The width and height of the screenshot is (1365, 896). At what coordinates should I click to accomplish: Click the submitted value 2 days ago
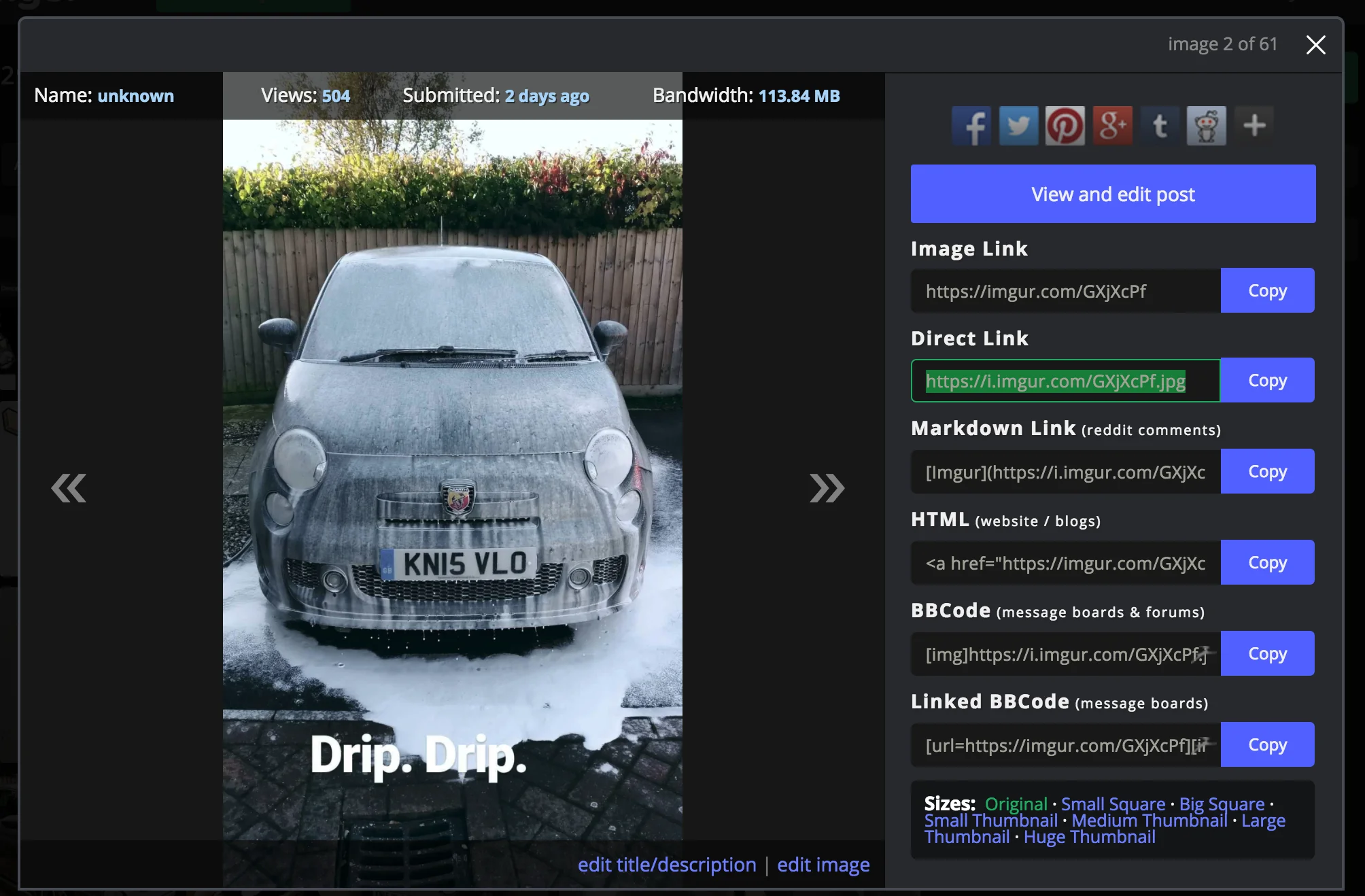point(547,96)
